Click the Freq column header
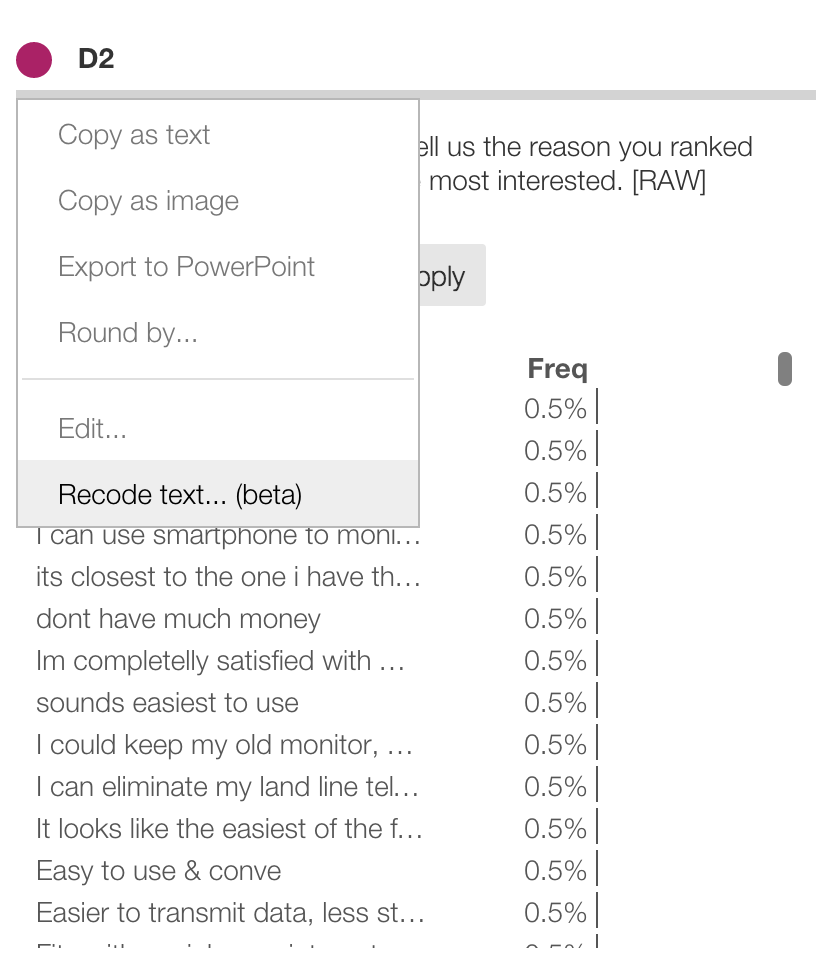This screenshot has width=816, height=962. tap(557, 369)
